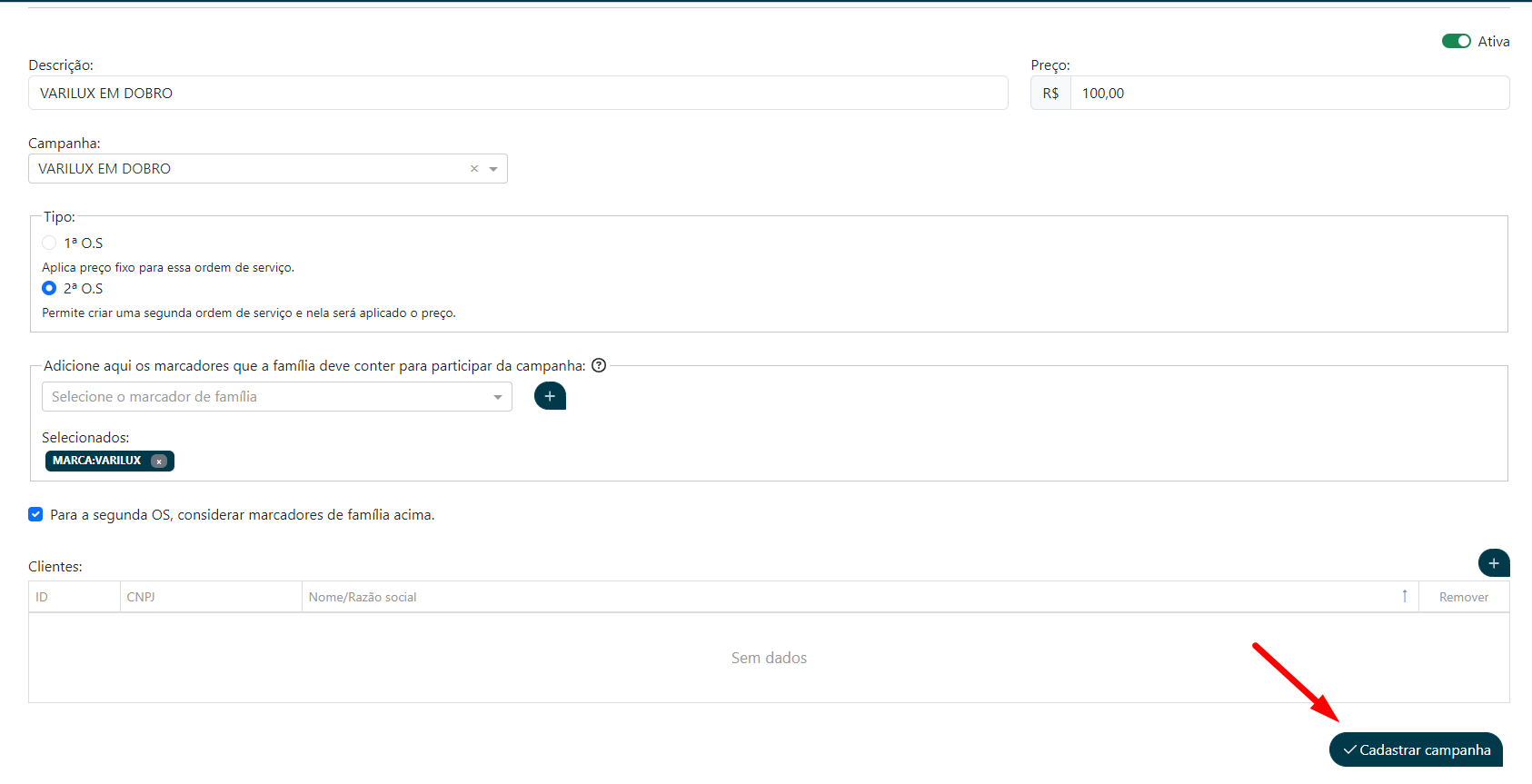The width and height of the screenshot is (1532, 784).
Task: Click the help question mark icon
Action: point(599,365)
